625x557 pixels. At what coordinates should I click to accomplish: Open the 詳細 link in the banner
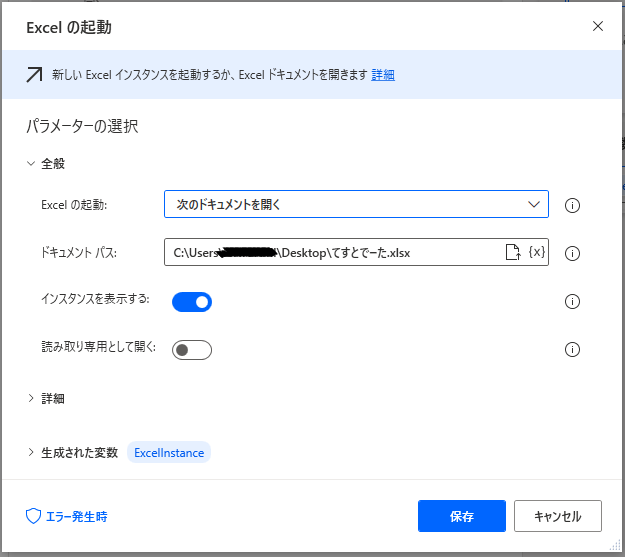tap(383, 74)
